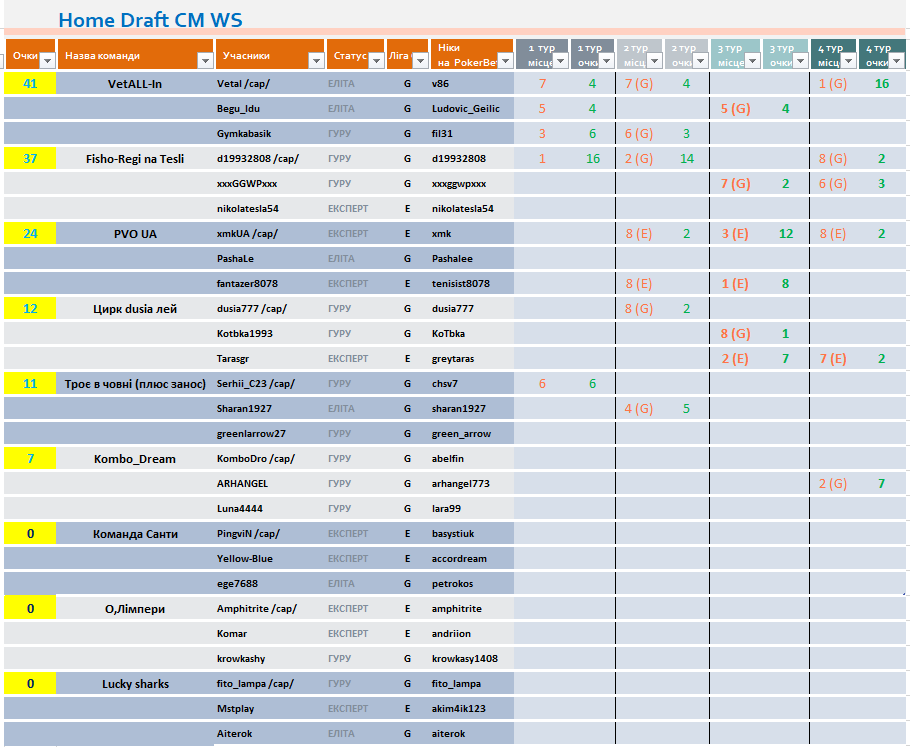Select the VetALL-In team name cell
Viewport: 910px width, 747px height.
point(135,84)
